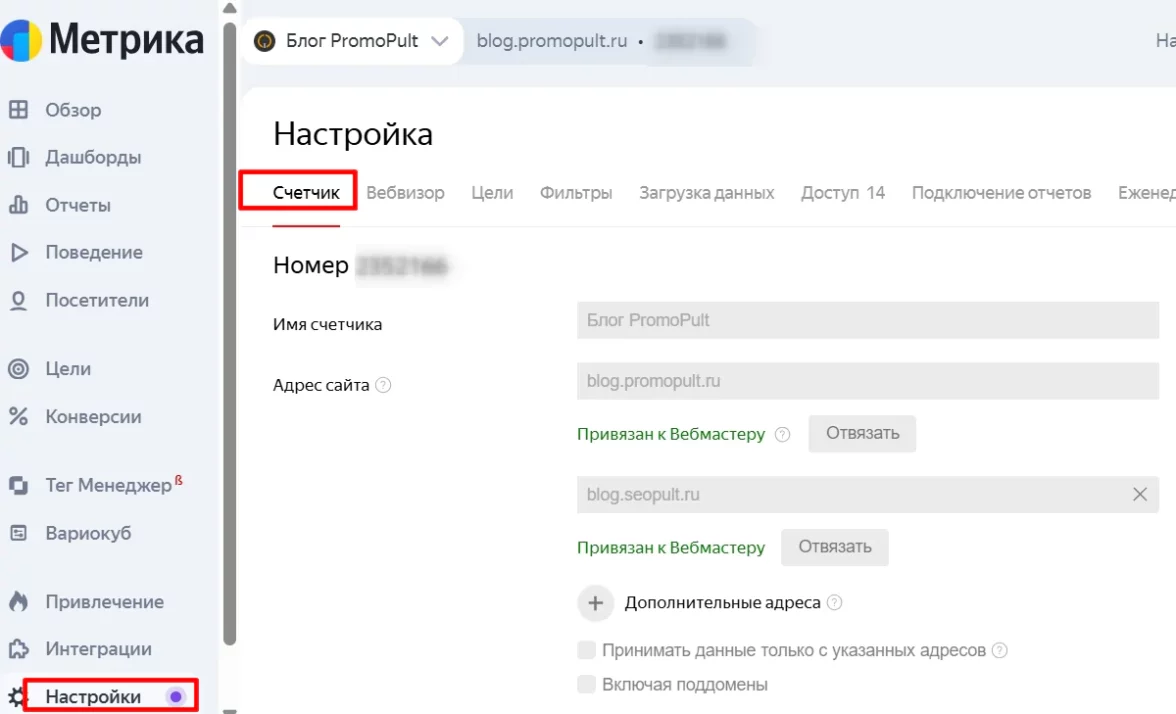Click the Интеграции puzzle piece icon
The width and height of the screenshot is (1176, 714).
(x=18, y=649)
